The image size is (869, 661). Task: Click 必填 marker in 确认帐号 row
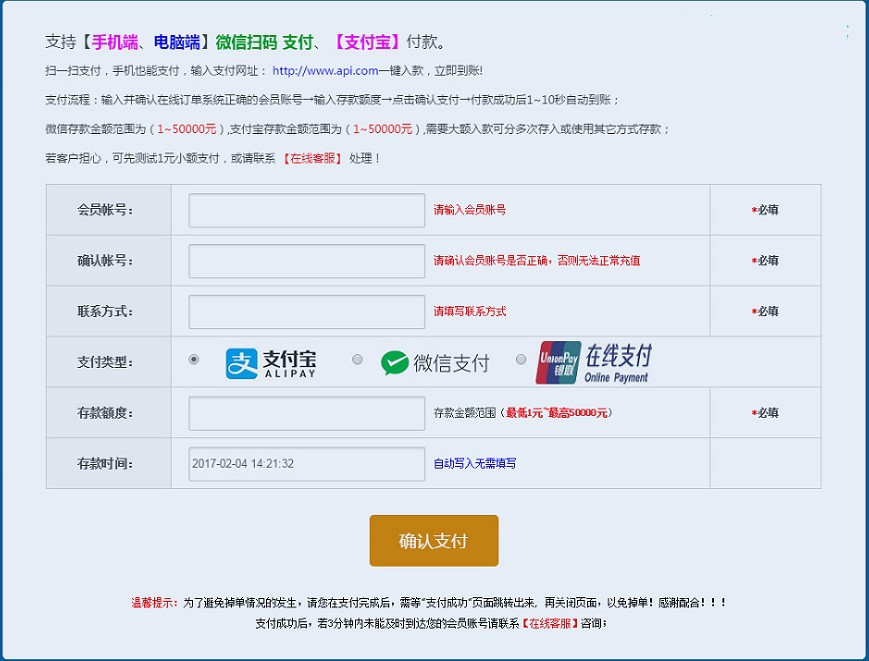click(x=765, y=260)
